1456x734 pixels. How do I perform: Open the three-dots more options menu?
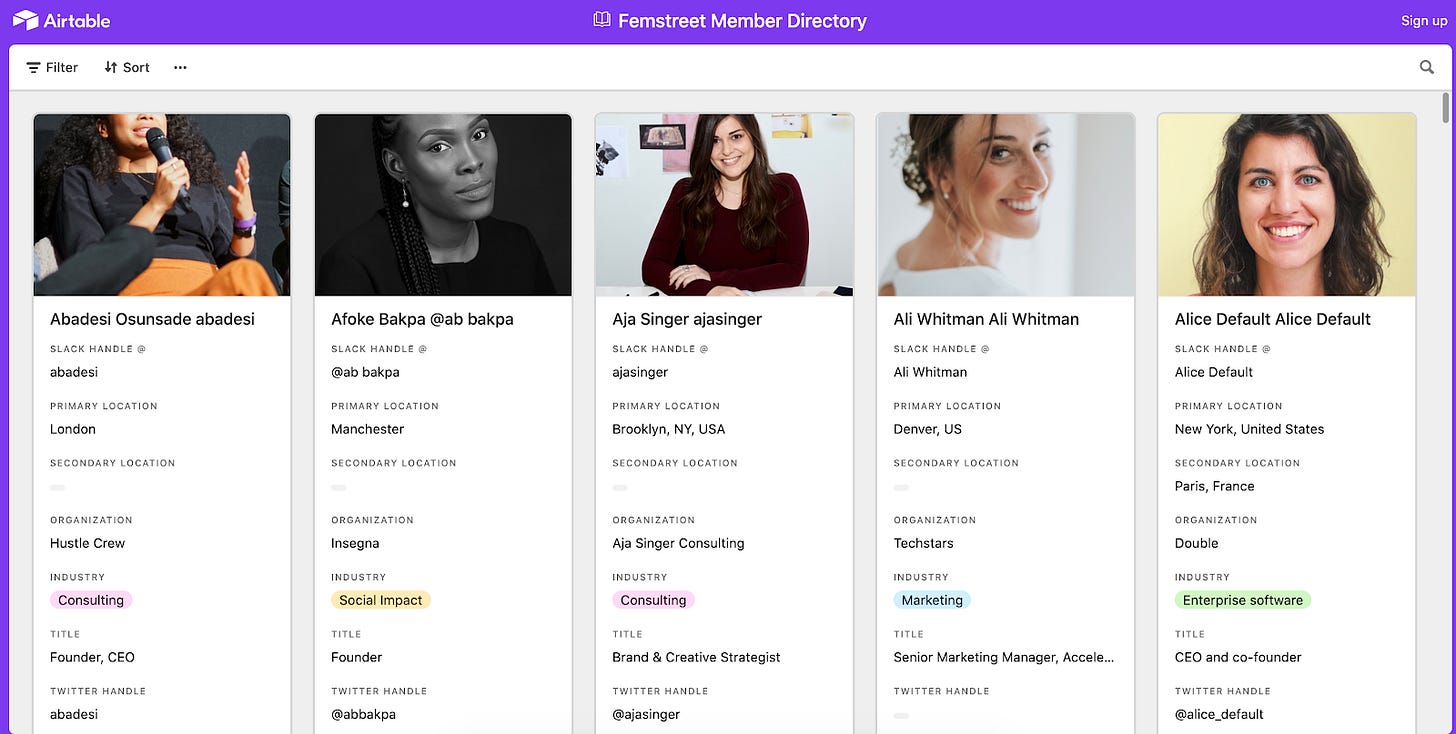point(180,67)
